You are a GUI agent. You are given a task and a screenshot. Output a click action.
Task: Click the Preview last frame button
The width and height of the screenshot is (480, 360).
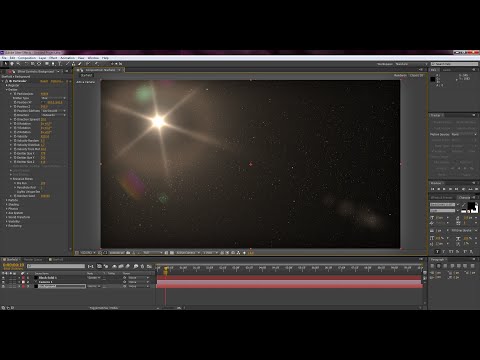[457, 189]
